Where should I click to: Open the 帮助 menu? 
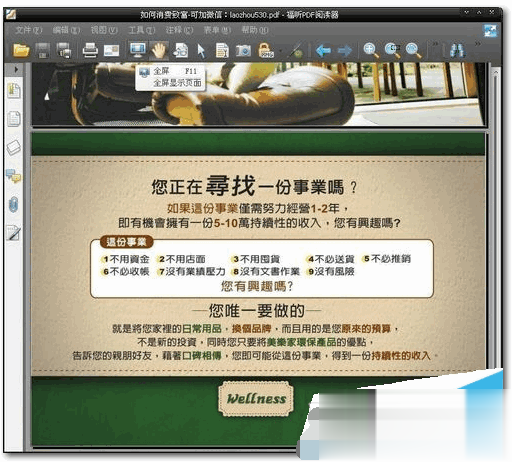click(255, 30)
